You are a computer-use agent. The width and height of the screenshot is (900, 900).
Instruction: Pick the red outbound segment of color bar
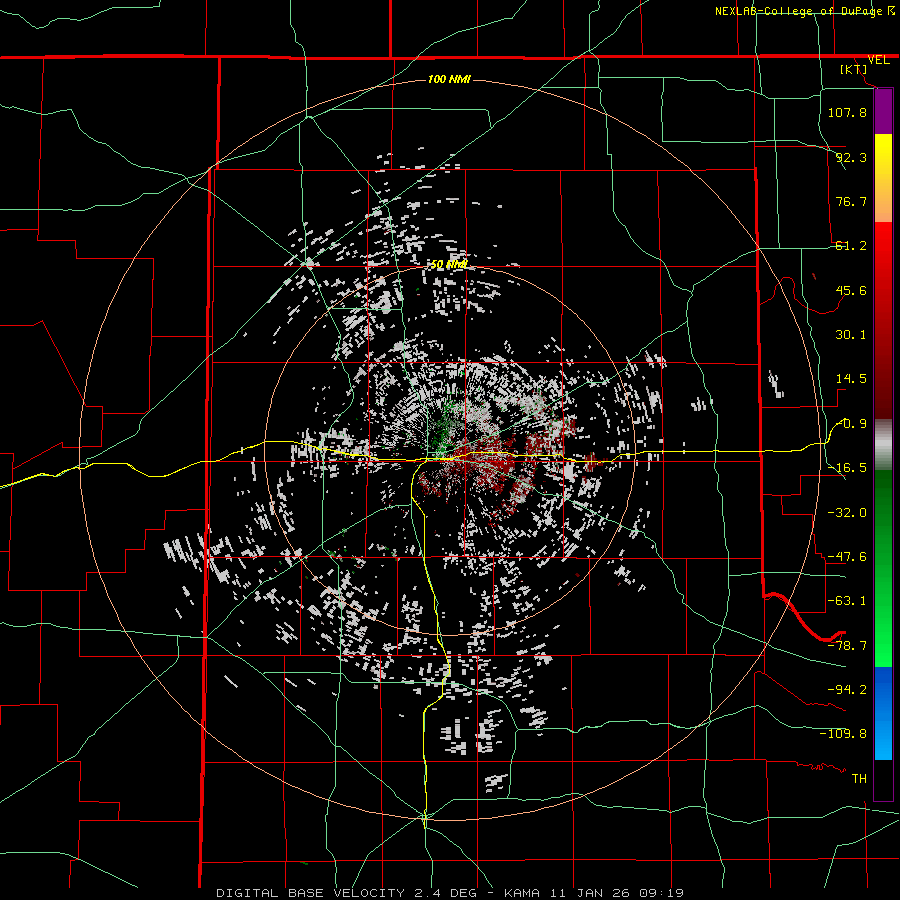point(883,320)
